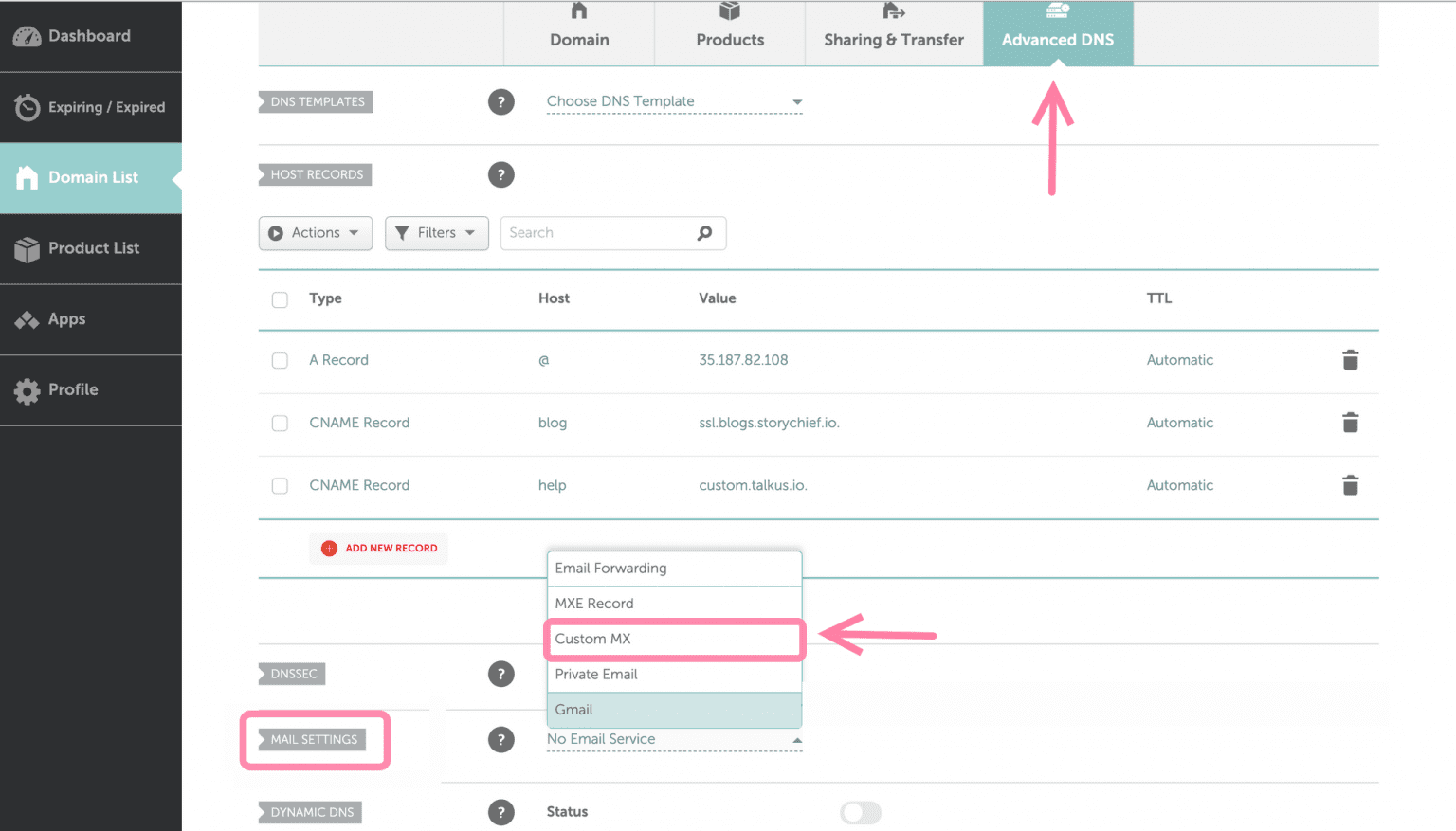Image resolution: width=1456 pixels, height=831 pixels.
Task: Select the Gmail option highlight
Action: (x=673, y=710)
